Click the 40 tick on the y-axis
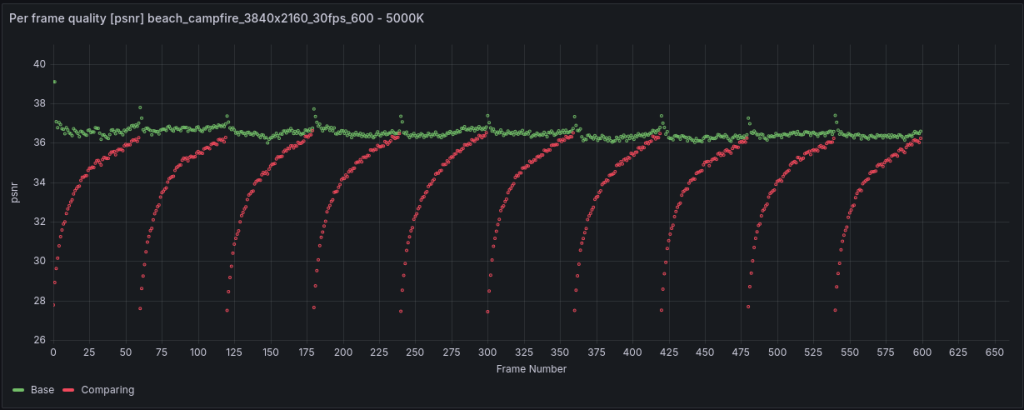The height and width of the screenshot is (410, 1024). (40, 64)
